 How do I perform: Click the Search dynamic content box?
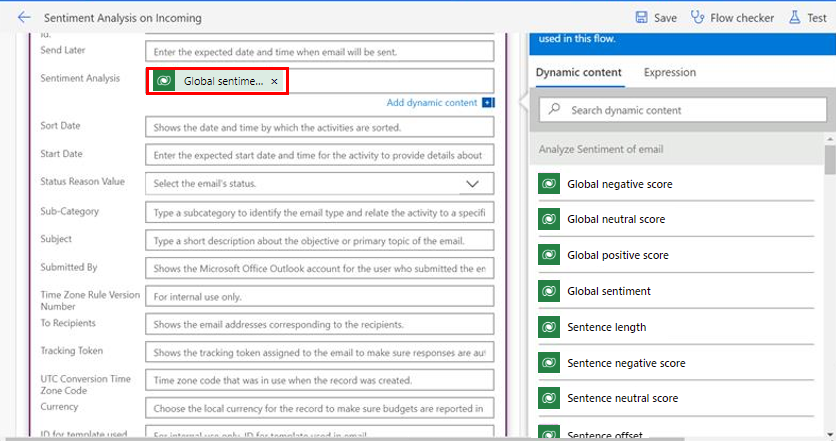pos(682,110)
